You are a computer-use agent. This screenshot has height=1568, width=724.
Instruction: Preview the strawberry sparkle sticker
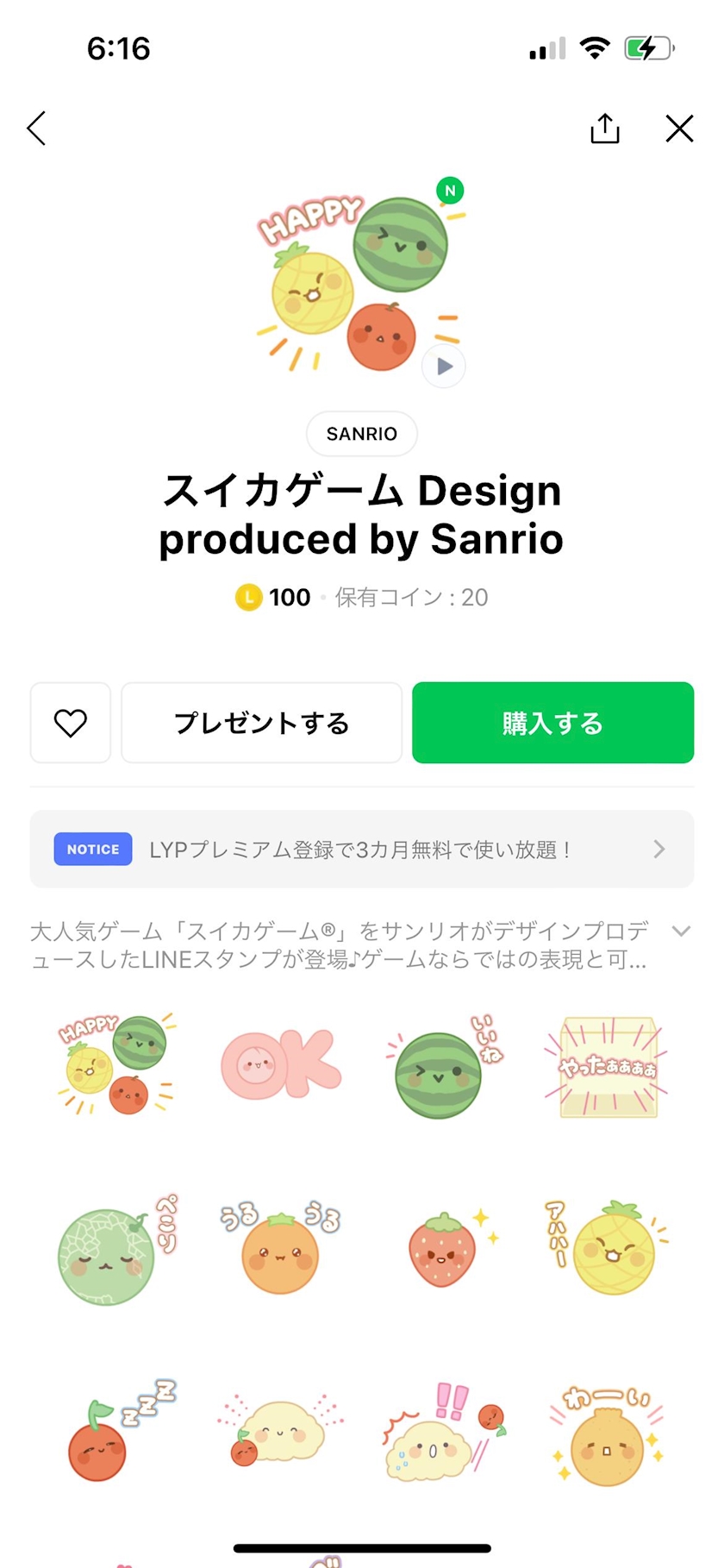(x=446, y=1247)
